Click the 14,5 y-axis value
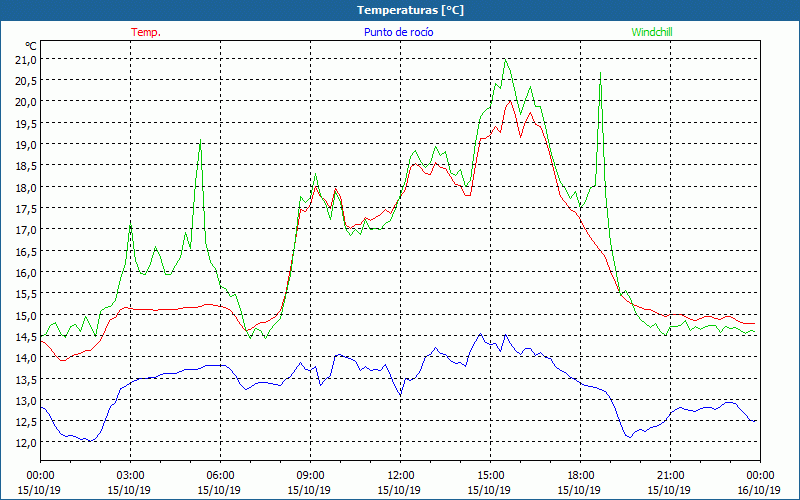This screenshot has height=500, width=800. 27,336
